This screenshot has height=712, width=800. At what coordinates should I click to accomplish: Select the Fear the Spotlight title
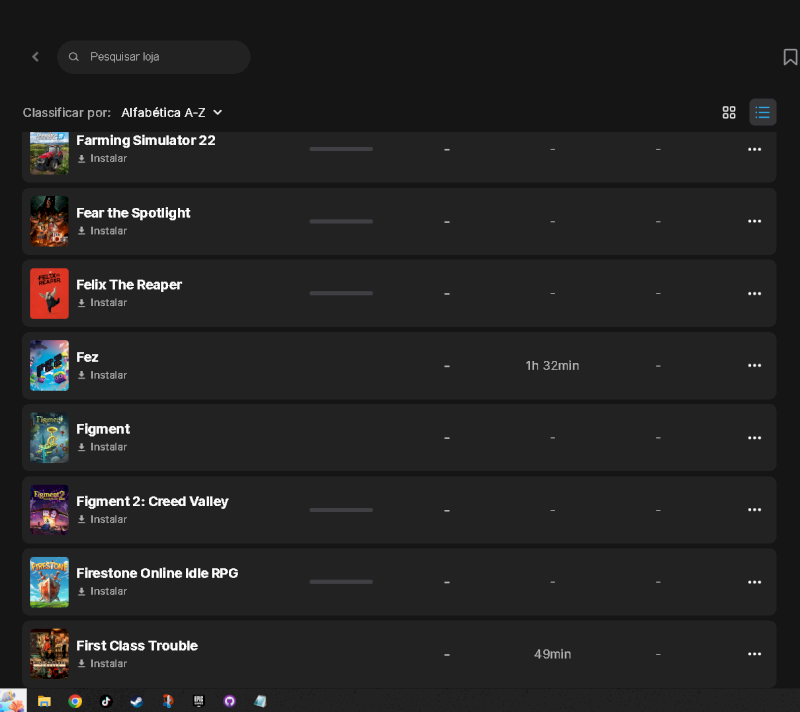(x=133, y=213)
